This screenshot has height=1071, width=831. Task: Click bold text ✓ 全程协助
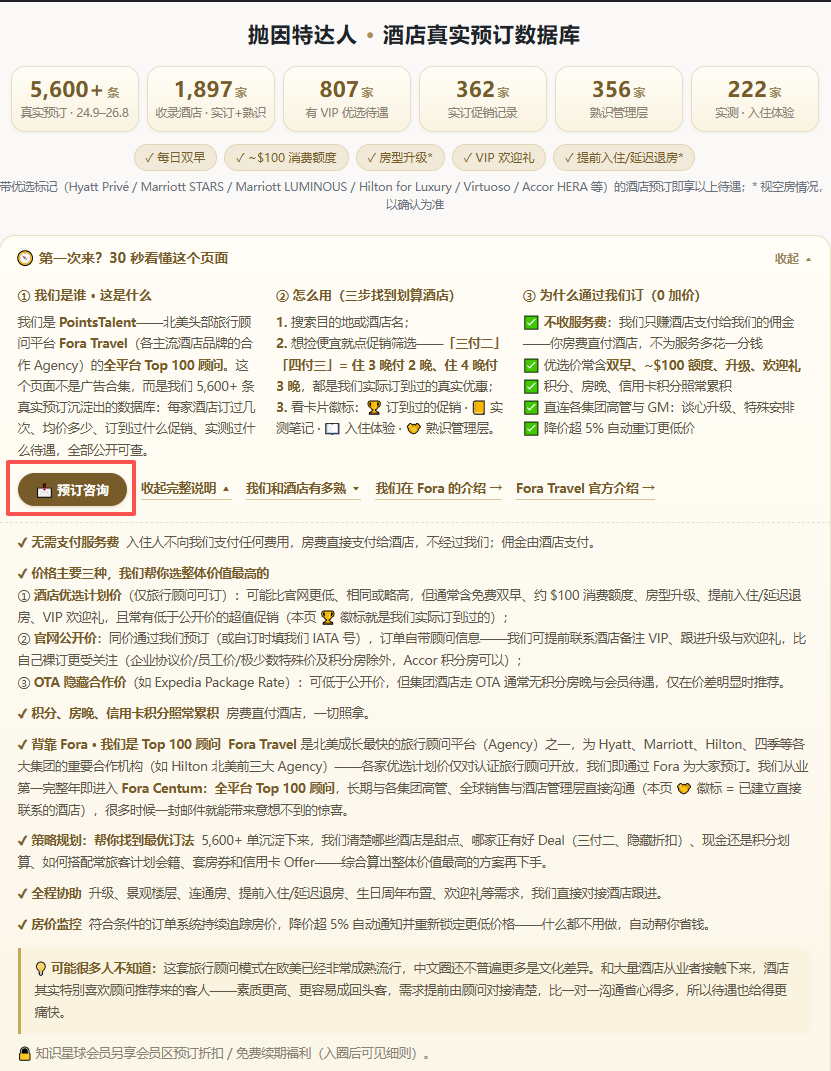[50, 893]
